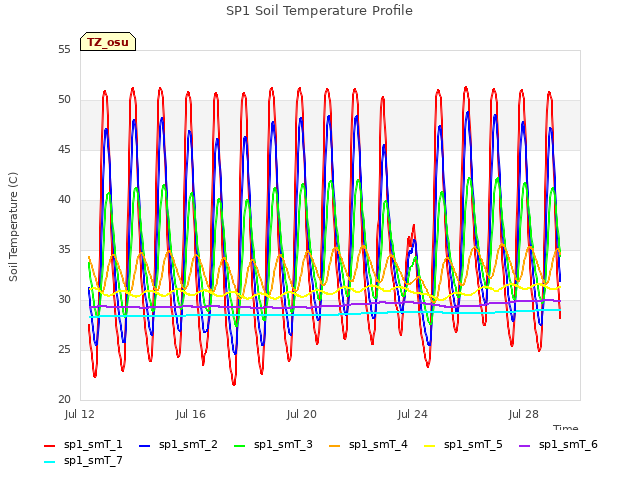This screenshot has height=480, width=640.
Task: Click the blue sp1_smT_2 legend swatch
Action: pos(144,446)
